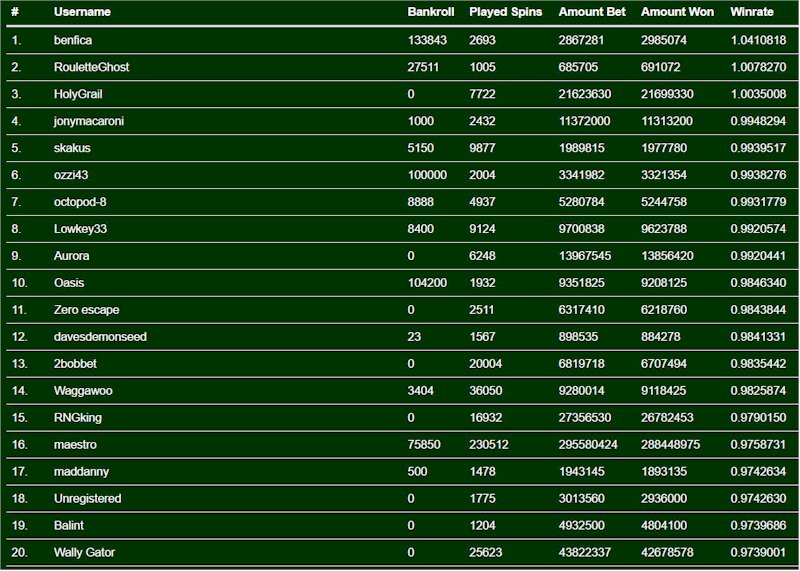Click HolyGrail's amount won 21699330

(x=667, y=94)
